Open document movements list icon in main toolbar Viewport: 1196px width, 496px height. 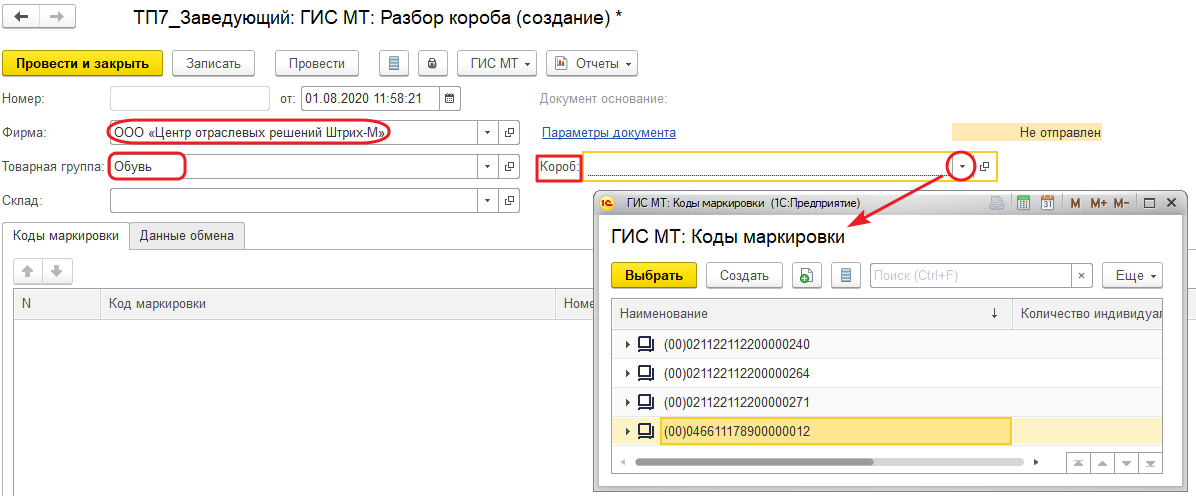point(394,63)
